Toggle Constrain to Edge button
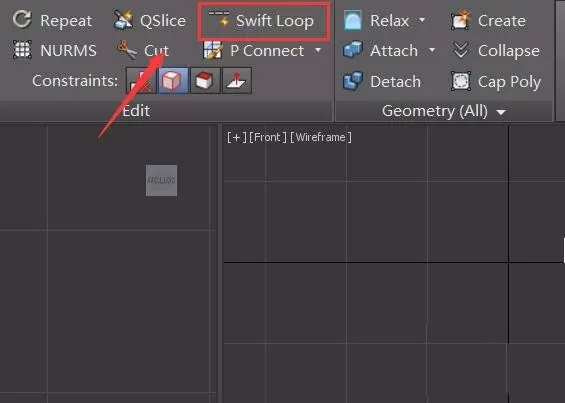 coord(173,80)
